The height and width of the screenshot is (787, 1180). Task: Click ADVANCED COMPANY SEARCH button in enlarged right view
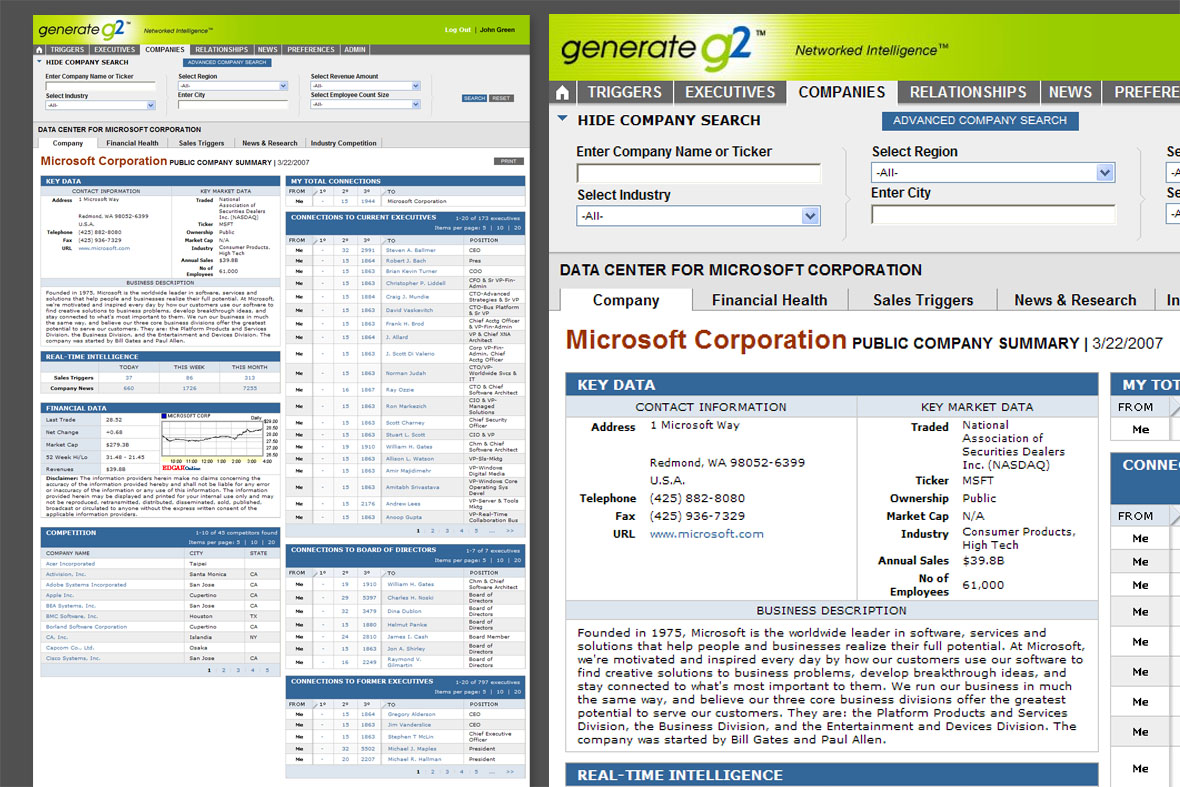click(x=980, y=120)
